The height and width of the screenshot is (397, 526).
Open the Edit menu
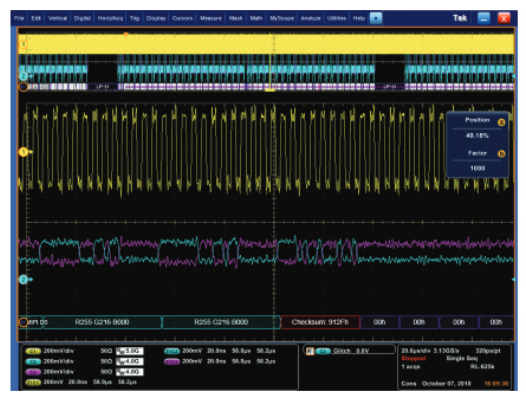point(36,18)
